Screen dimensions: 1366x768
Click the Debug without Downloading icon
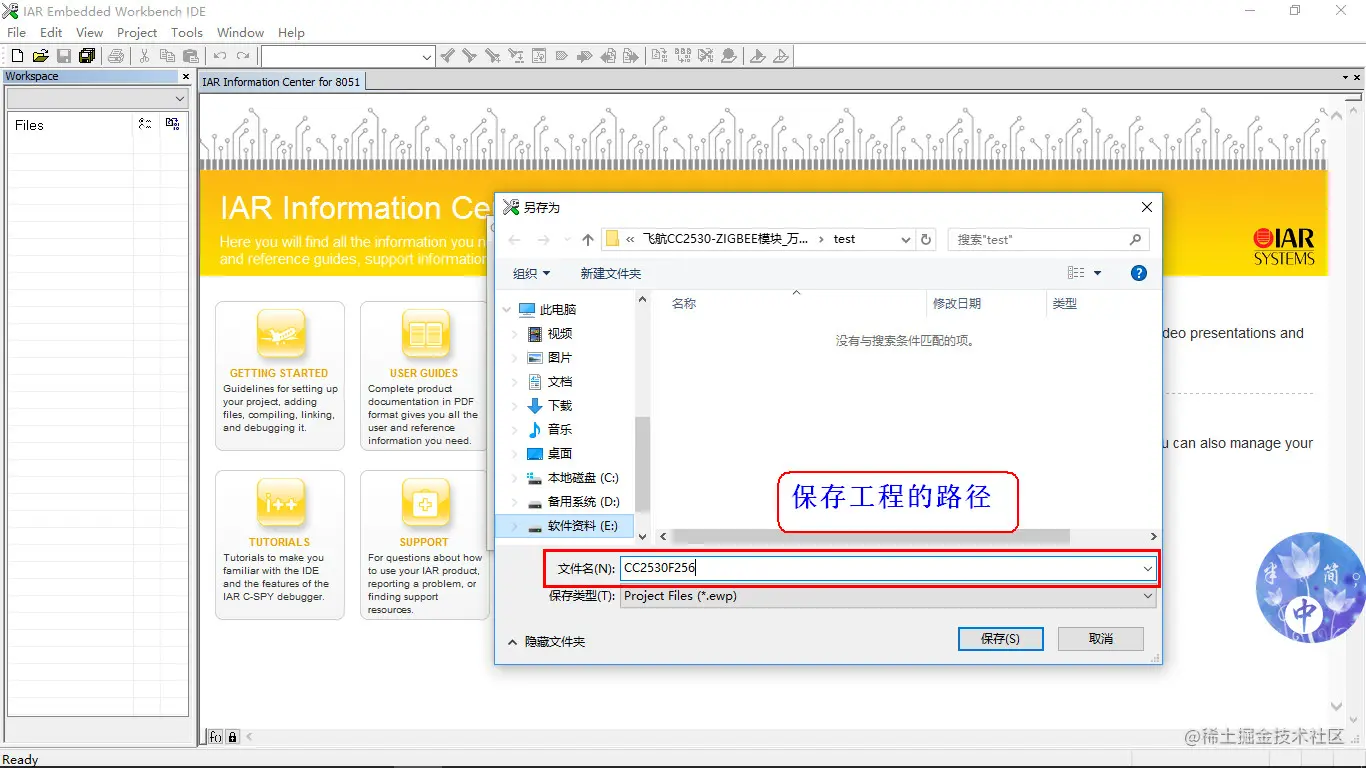tap(780, 56)
